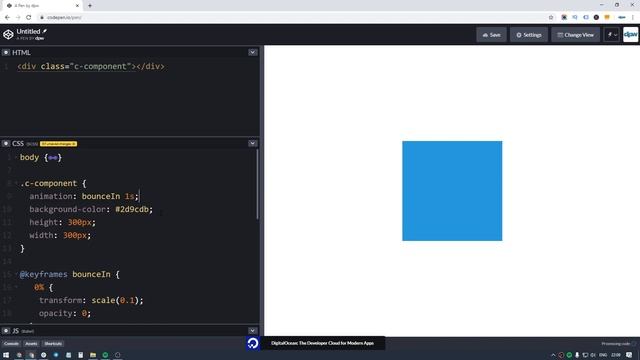
Task: Save the pen
Action: click(x=491, y=35)
